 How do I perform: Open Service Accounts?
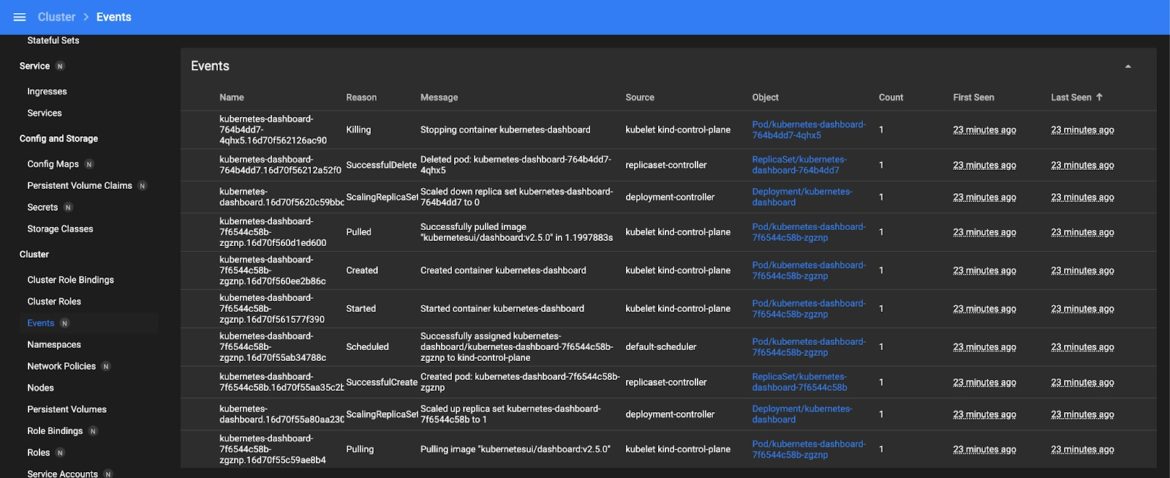tap(62, 474)
